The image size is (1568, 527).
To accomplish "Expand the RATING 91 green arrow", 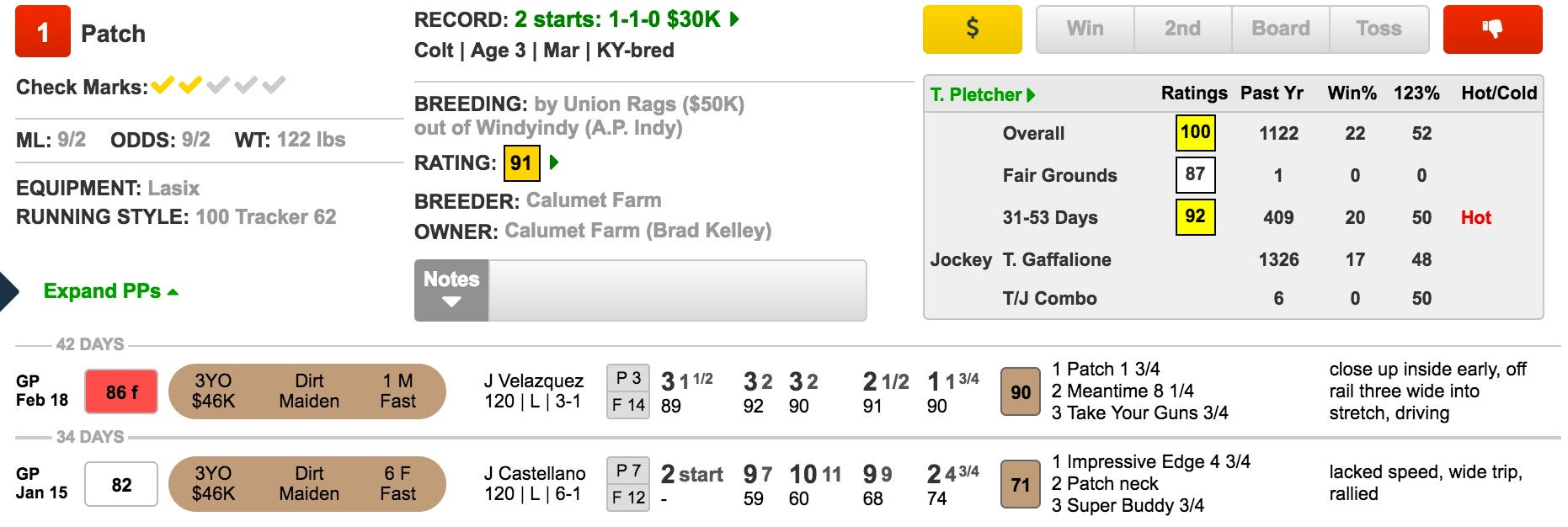I will pyautogui.click(x=554, y=162).
